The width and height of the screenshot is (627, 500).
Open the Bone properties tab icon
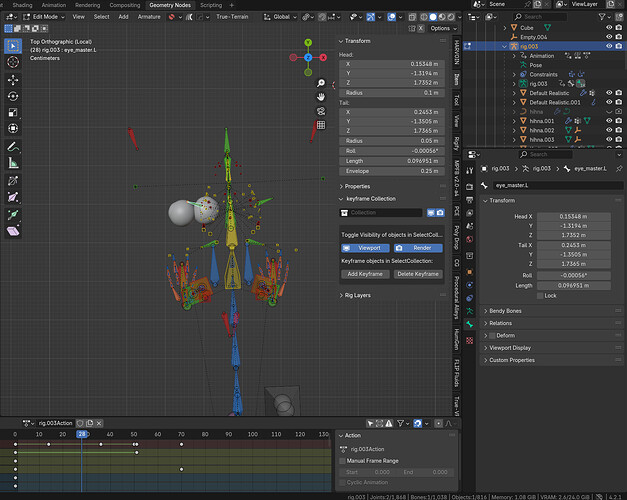(x=469, y=324)
